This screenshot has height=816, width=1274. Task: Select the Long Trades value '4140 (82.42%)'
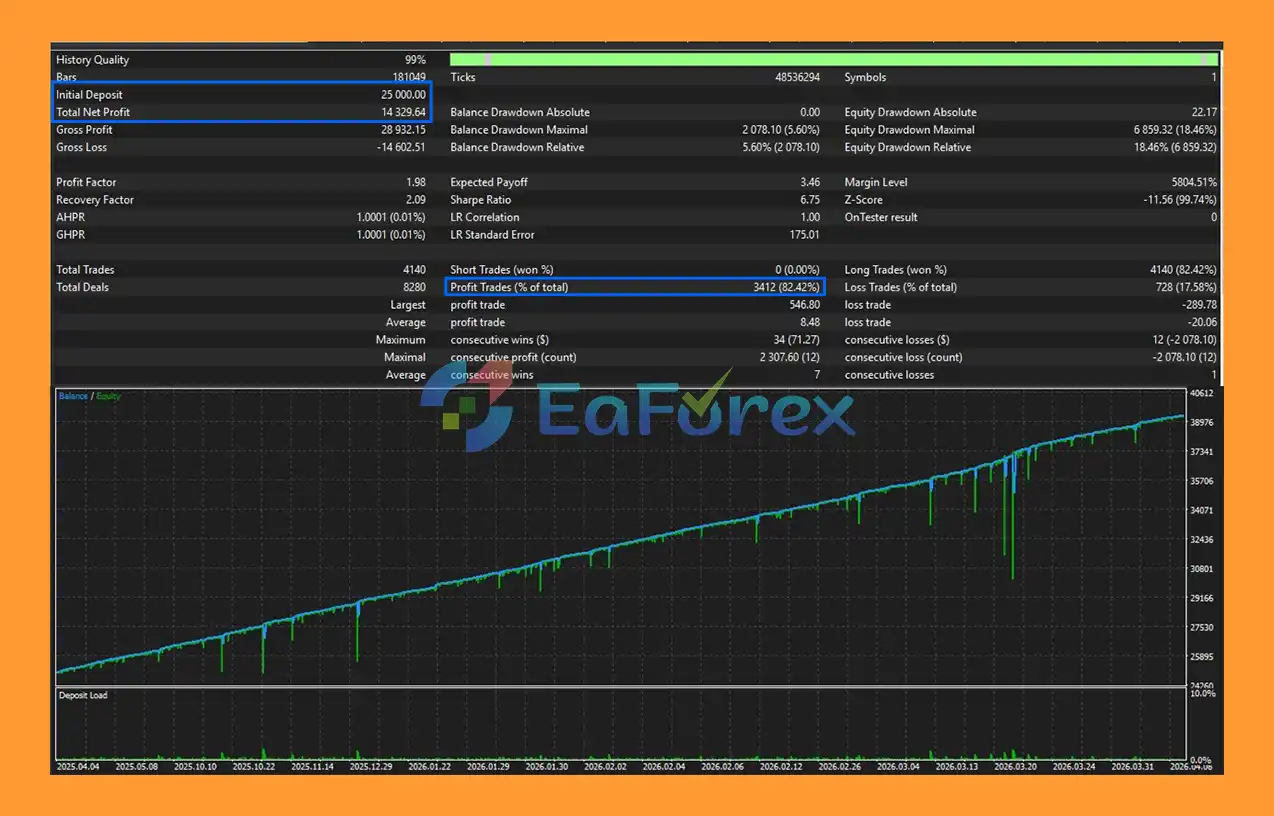point(1184,270)
